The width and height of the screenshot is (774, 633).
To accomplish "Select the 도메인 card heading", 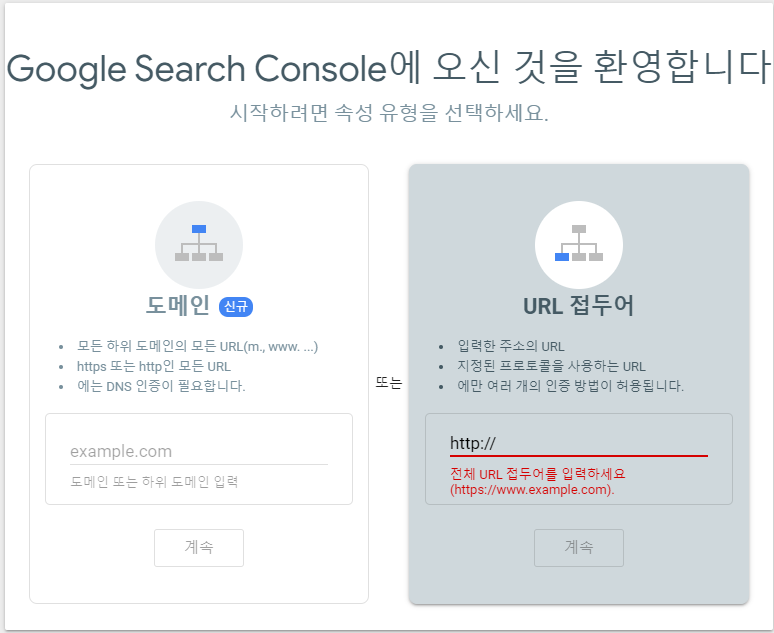I will click(x=178, y=305).
